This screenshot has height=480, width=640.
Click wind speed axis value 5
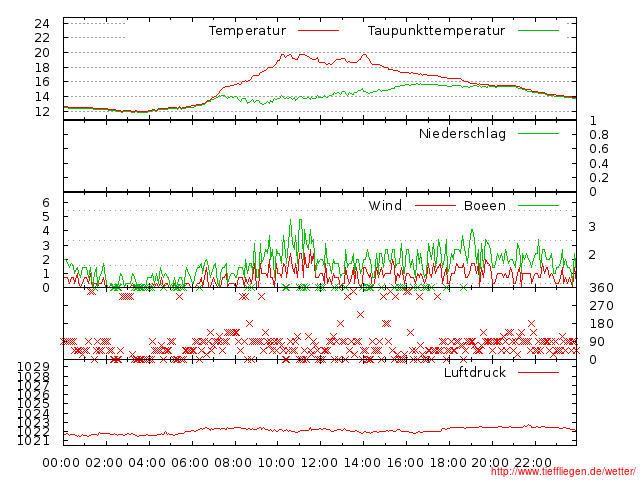tap(46, 217)
